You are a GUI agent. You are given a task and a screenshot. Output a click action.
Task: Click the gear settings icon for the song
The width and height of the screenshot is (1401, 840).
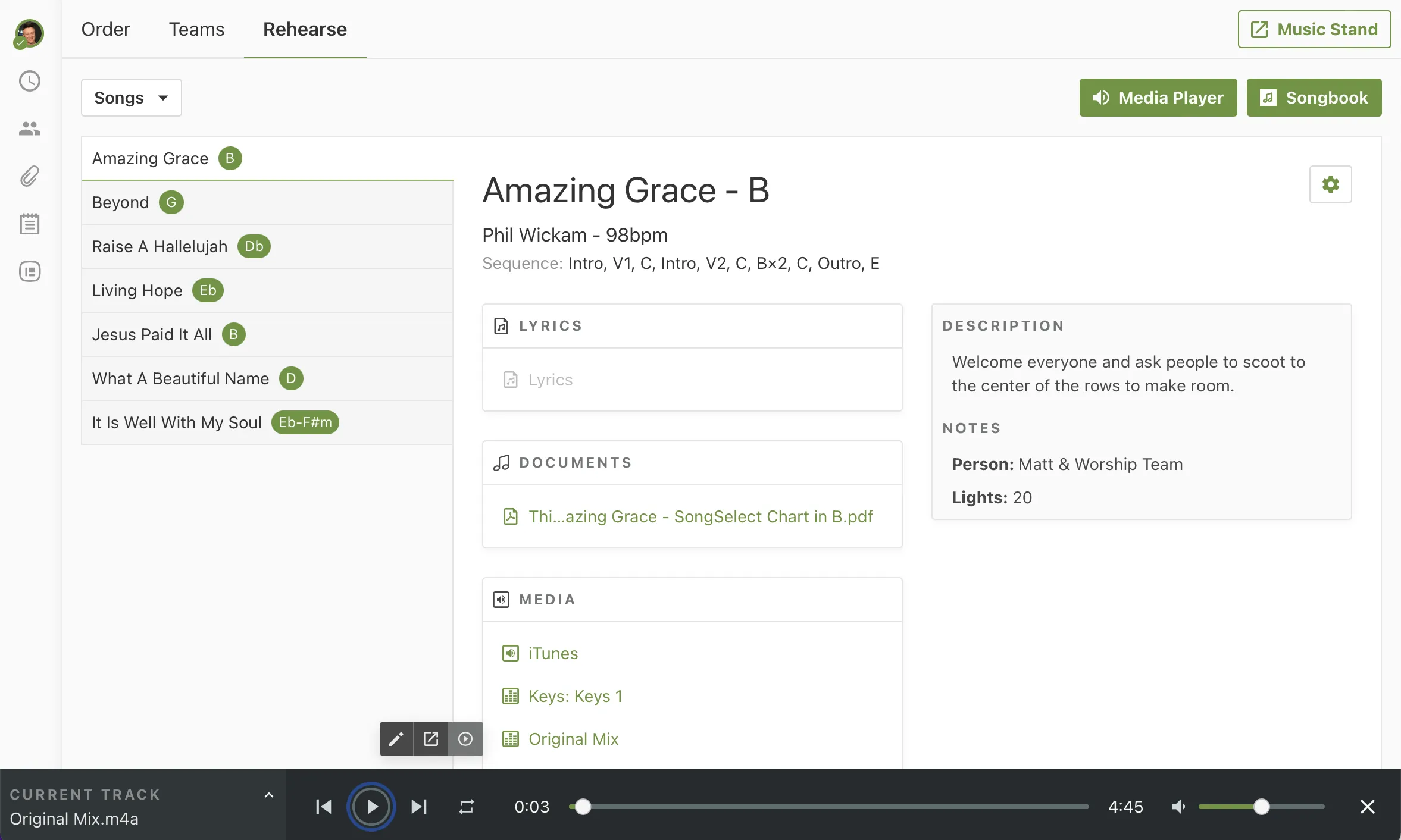click(x=1330, y=184)
